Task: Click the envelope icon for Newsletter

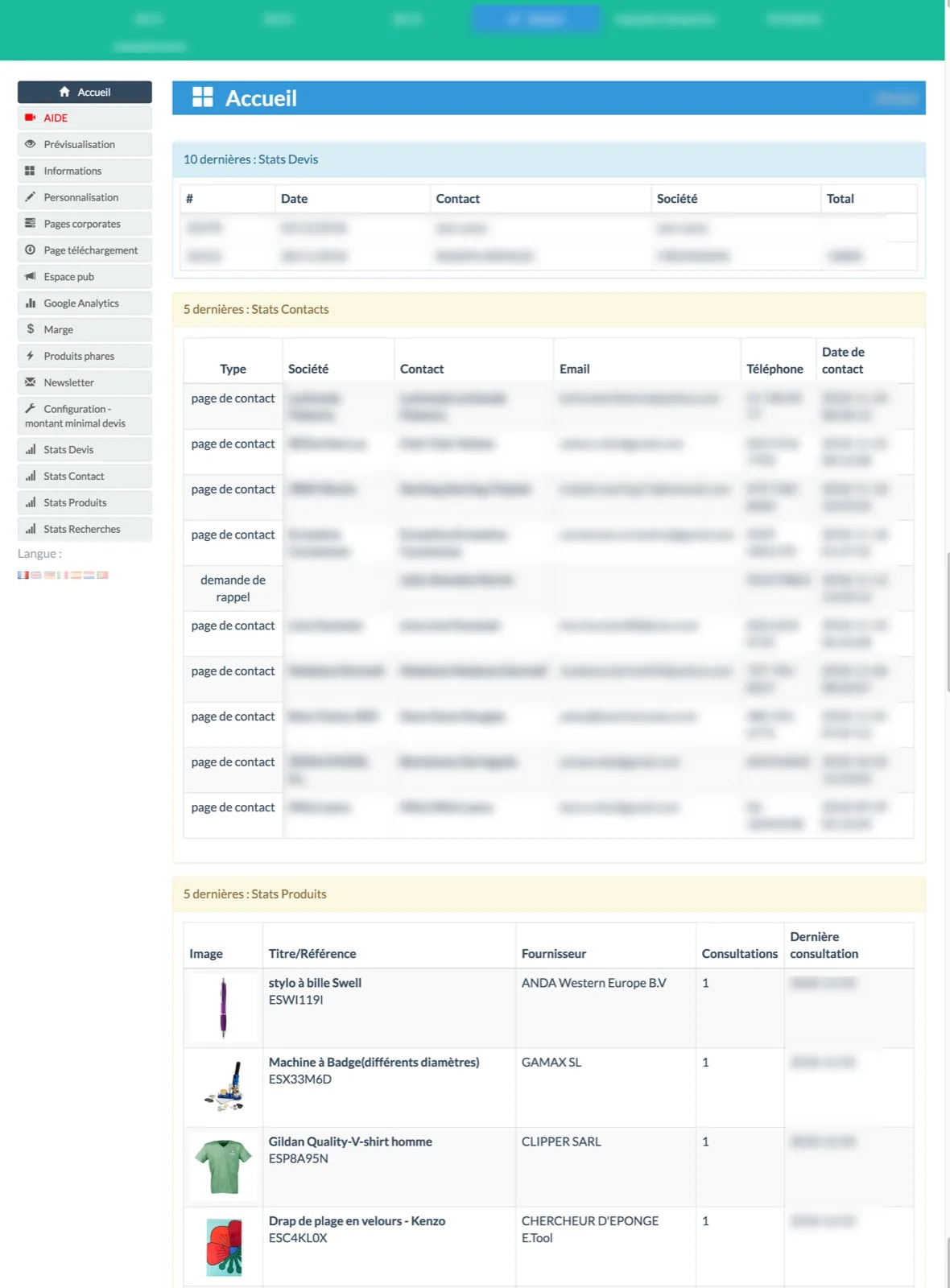Action: point(30,382)
